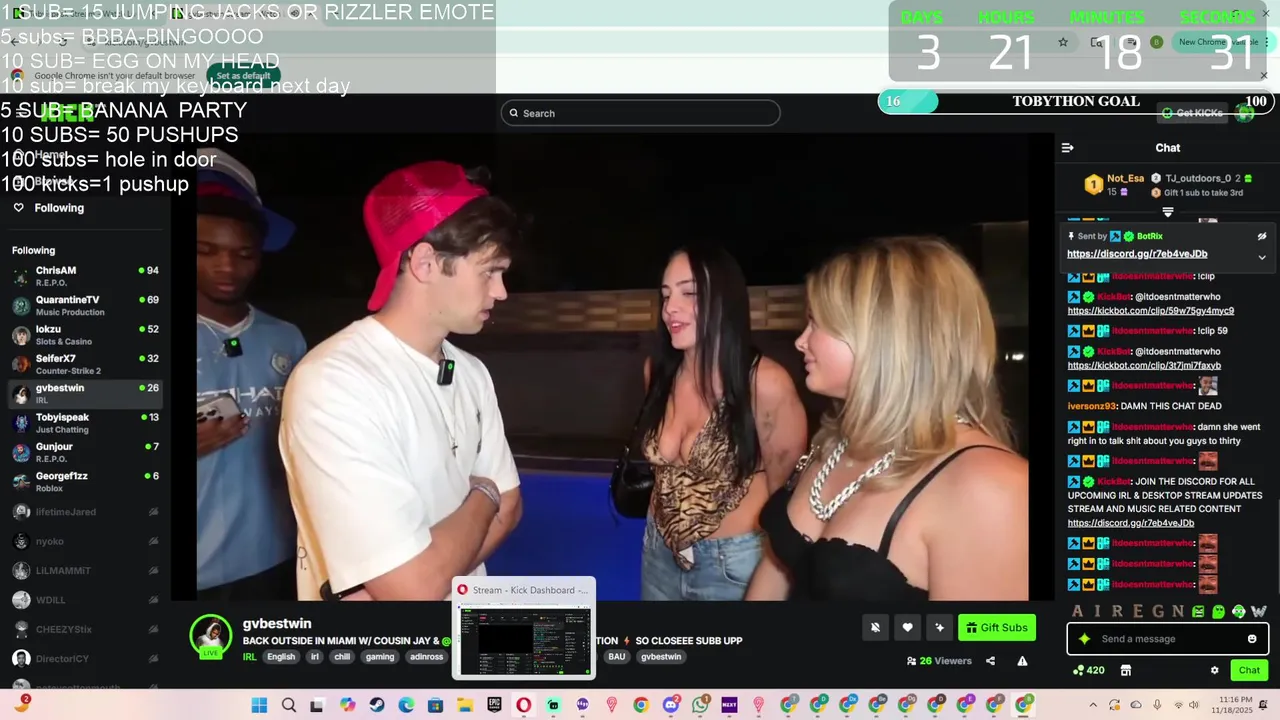Open chat settings gear icon
Image resolution: width=1280 pixels, height=720 pixels.
1215,670
